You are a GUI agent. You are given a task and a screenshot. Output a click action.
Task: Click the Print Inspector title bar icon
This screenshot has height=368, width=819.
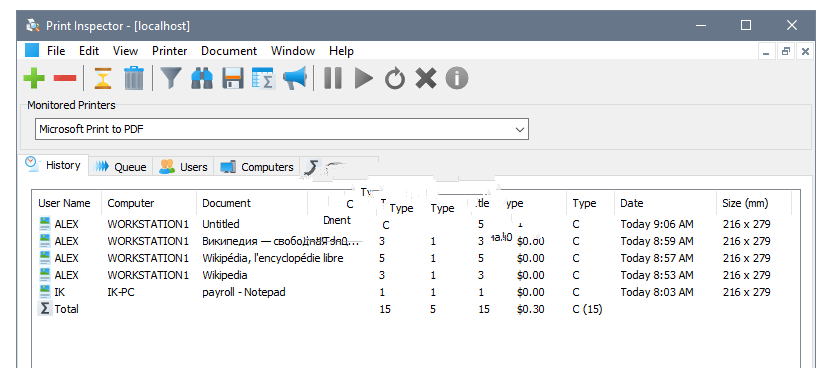pos(32,25)
